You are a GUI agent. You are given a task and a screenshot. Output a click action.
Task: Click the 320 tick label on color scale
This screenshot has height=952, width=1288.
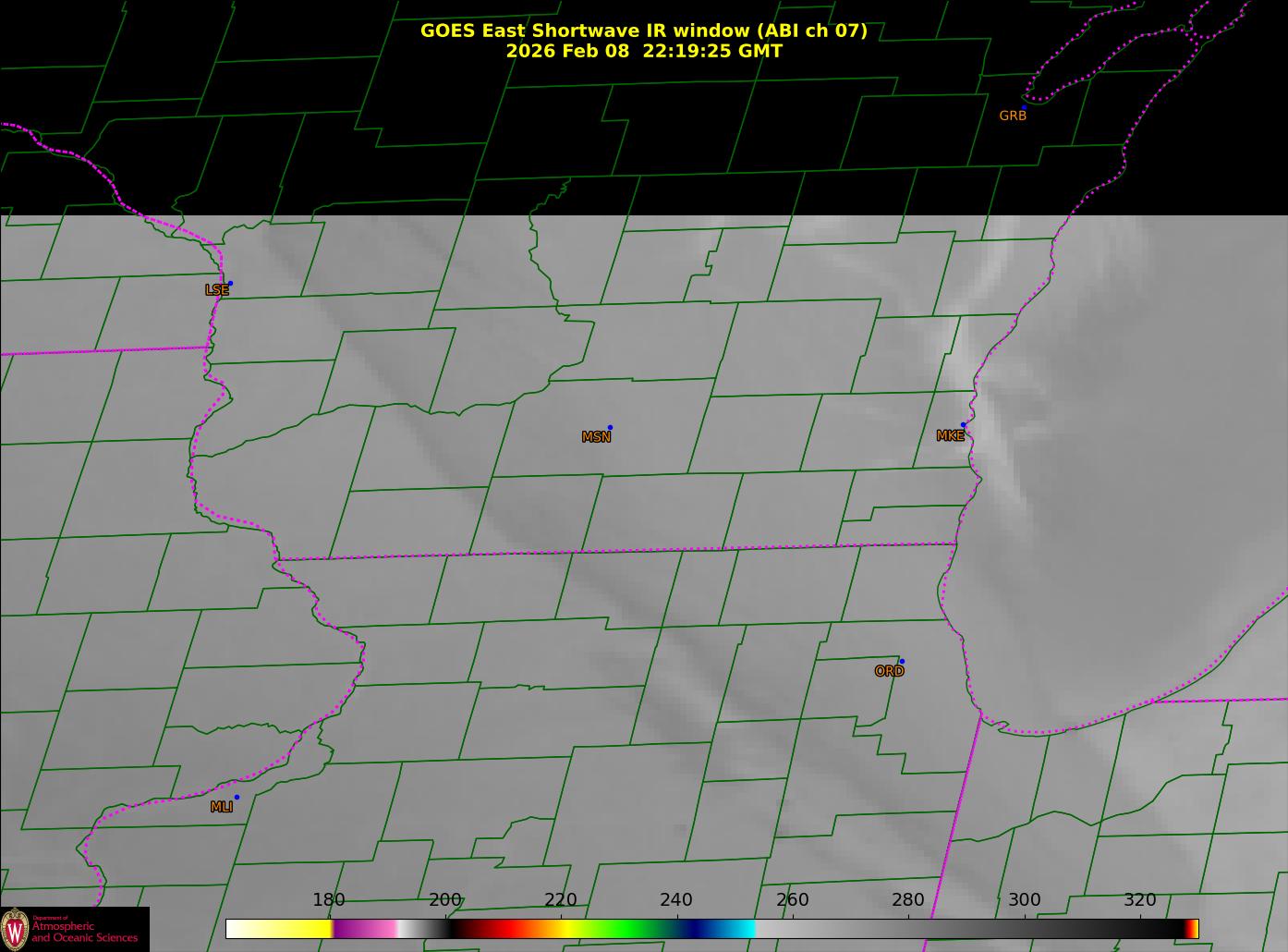[1139, 900]
